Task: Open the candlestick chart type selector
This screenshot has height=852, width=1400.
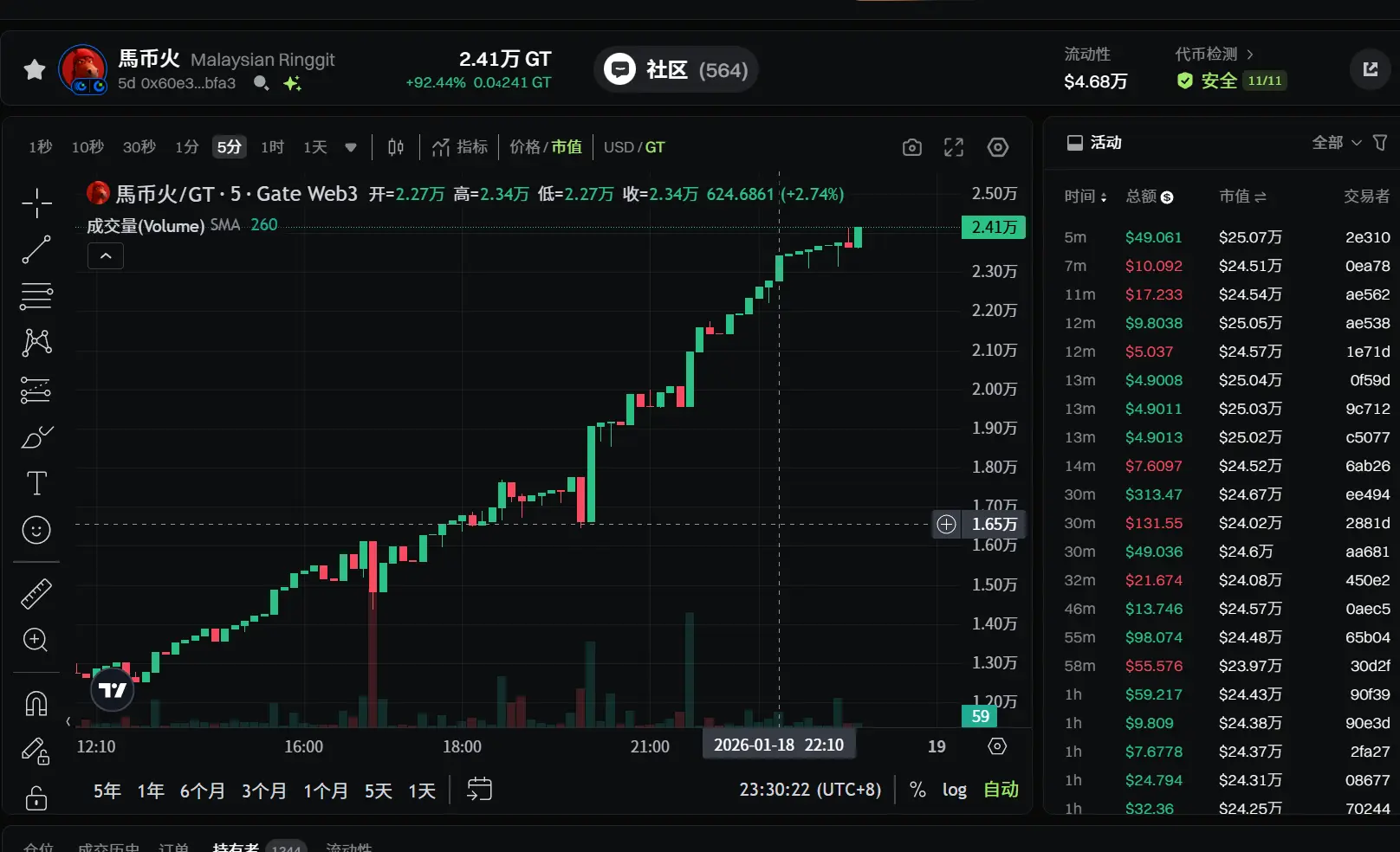Action: tap(396, 147)
